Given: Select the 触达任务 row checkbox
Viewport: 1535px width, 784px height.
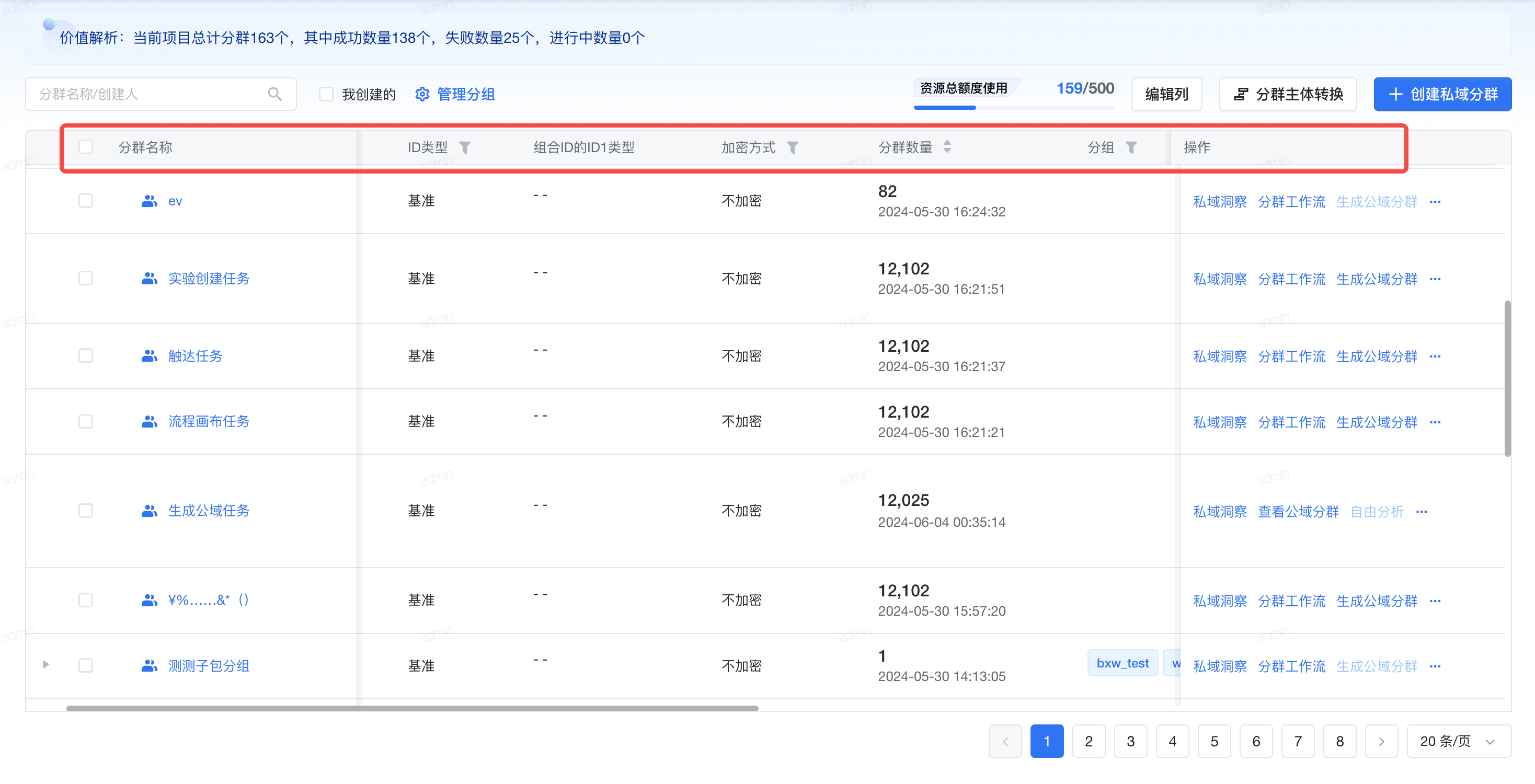Looking at the screenshot, I should pos(86,355).
